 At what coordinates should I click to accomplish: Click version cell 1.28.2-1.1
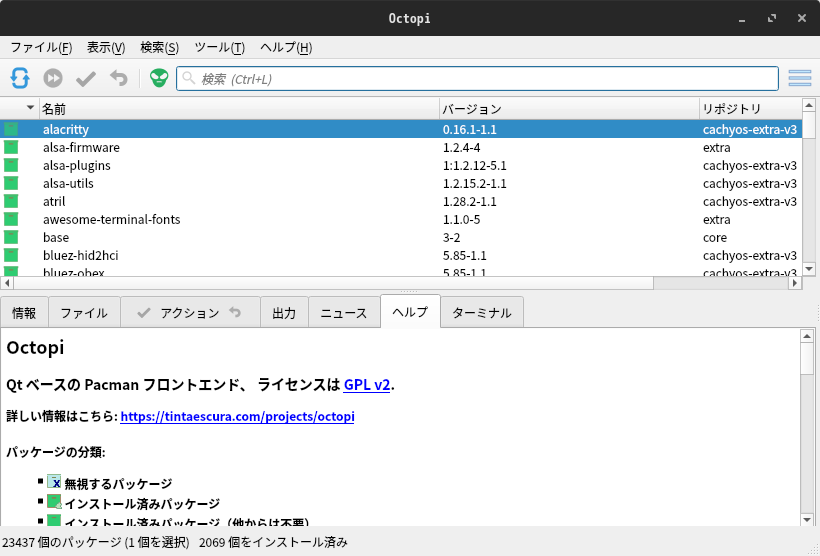pyautogui.click(x=470, y=201)
